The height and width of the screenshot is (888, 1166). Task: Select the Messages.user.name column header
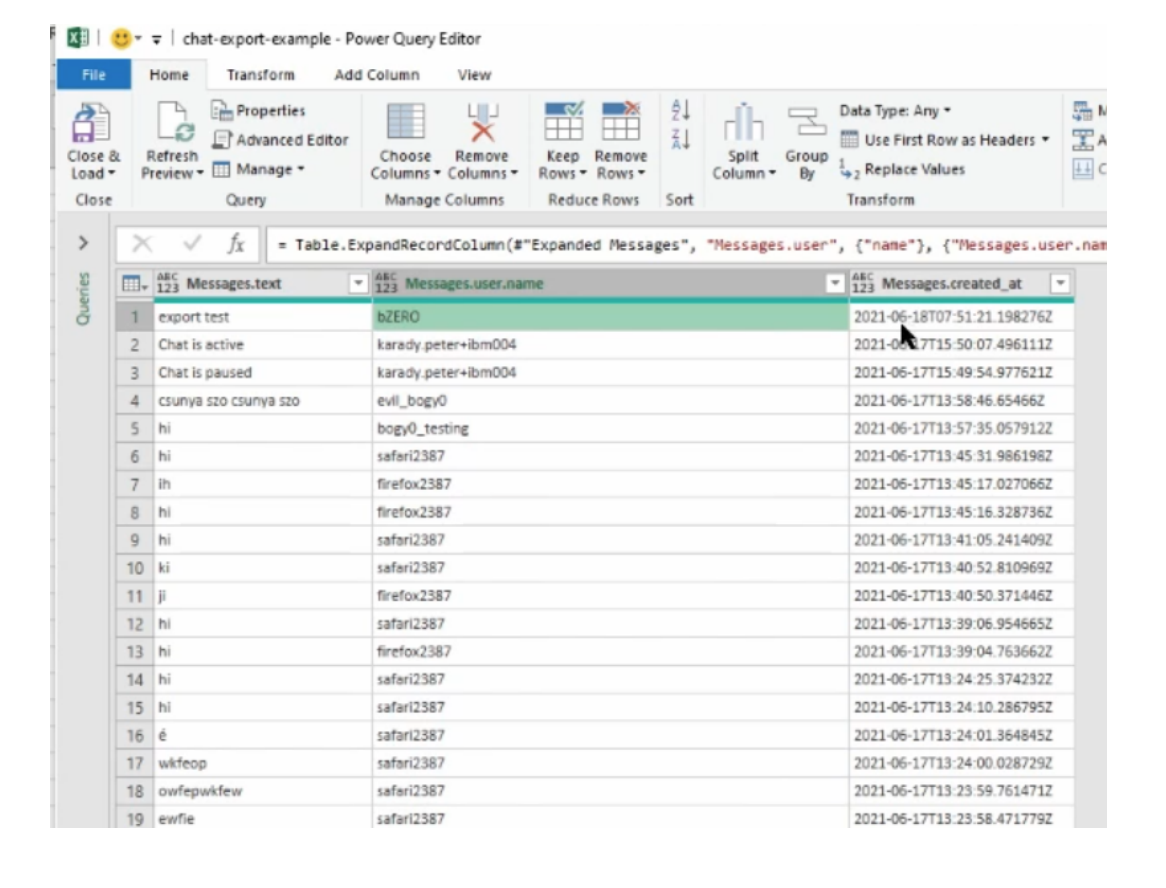tap(610, 283)
